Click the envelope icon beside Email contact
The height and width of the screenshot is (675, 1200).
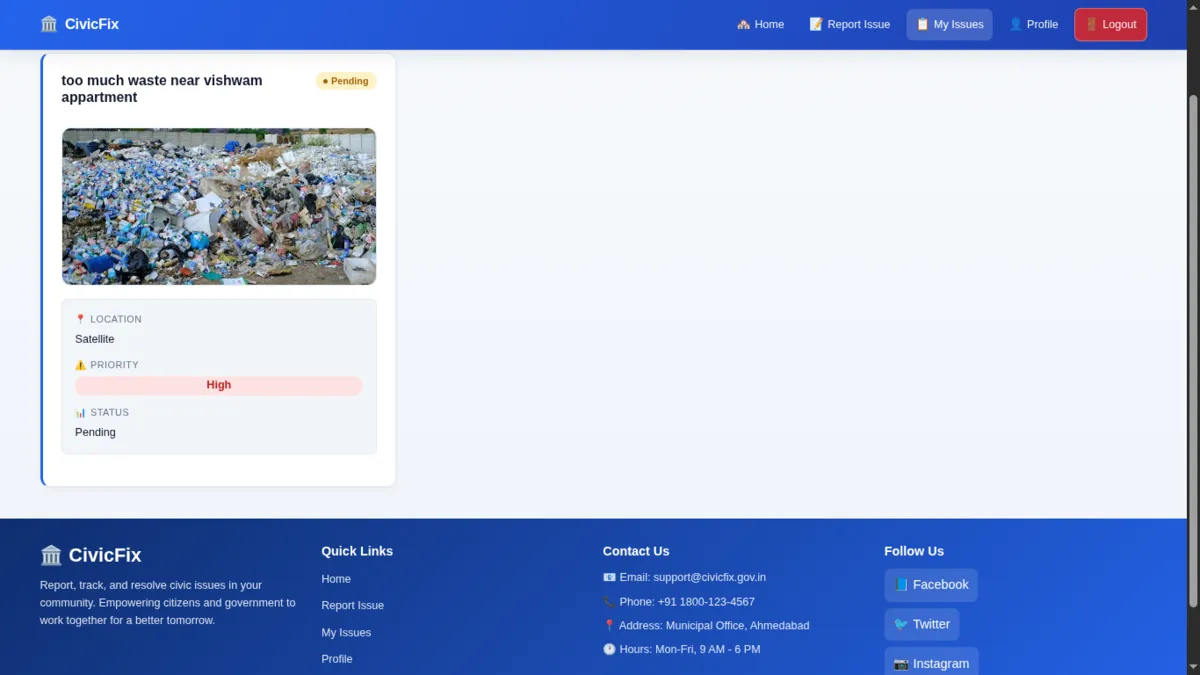(x=609, y=577)
